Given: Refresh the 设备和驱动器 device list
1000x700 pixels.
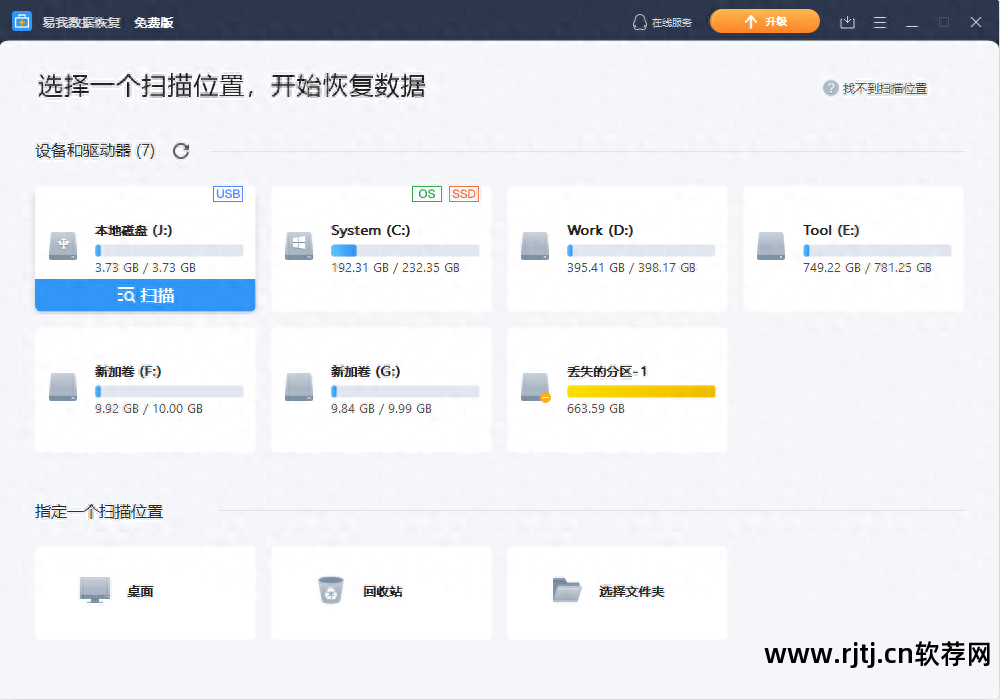Looking at the screenshot, I should (180, 150).
